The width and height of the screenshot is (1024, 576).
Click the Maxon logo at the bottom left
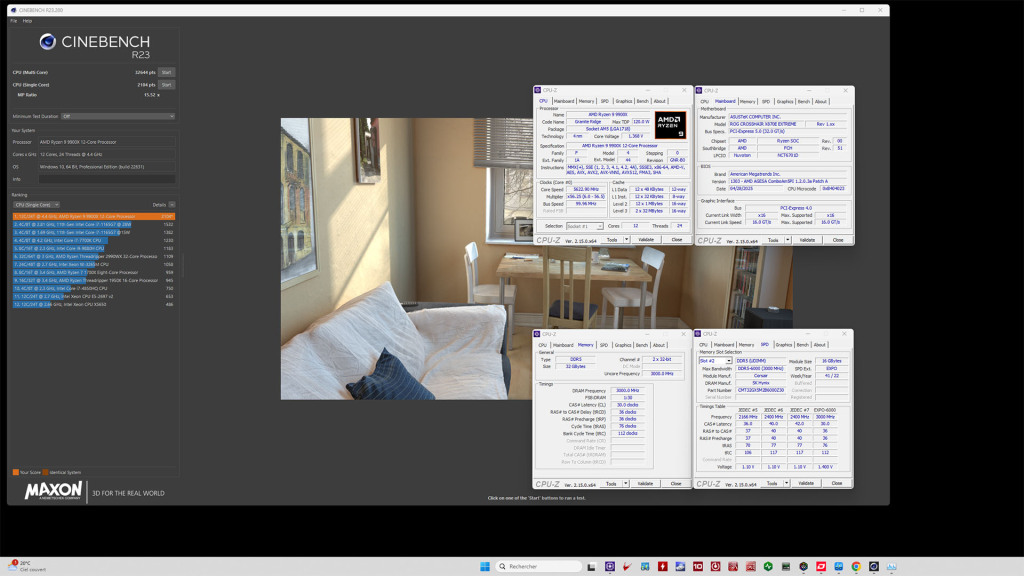[53, 491]
